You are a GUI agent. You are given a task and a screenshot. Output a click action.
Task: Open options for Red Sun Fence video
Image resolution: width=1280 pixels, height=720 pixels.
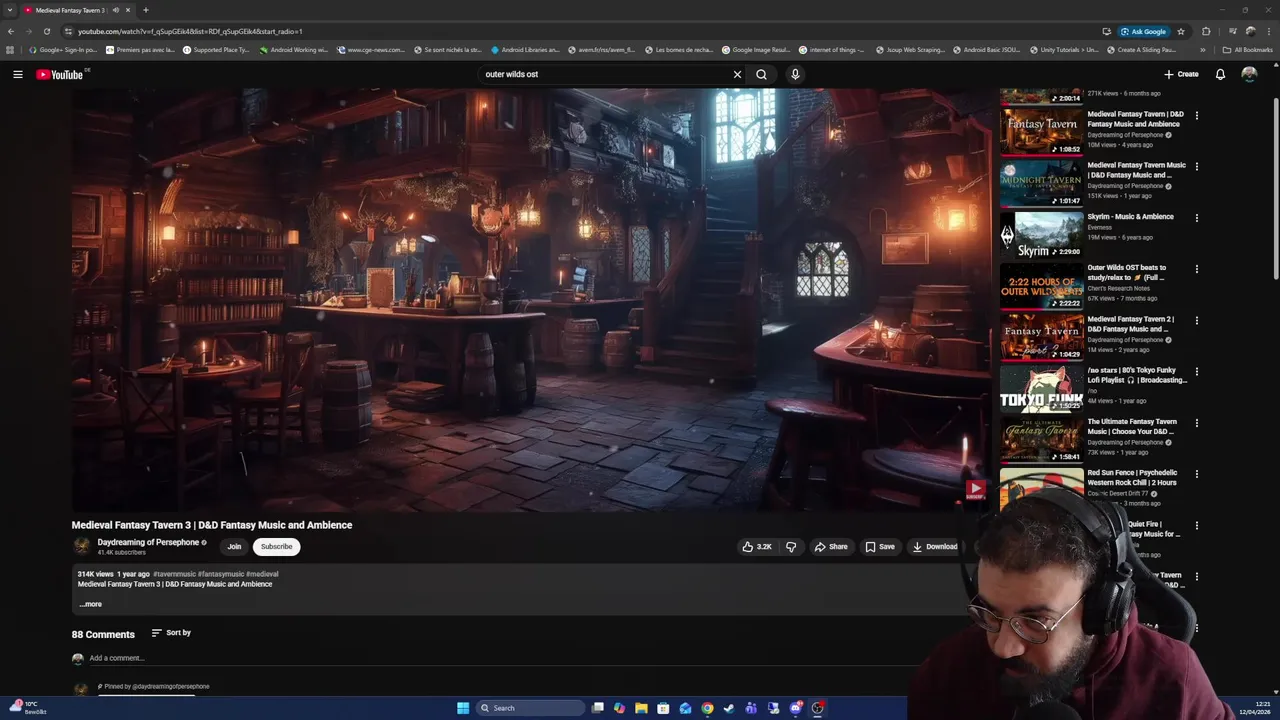tap(1196, 473)
